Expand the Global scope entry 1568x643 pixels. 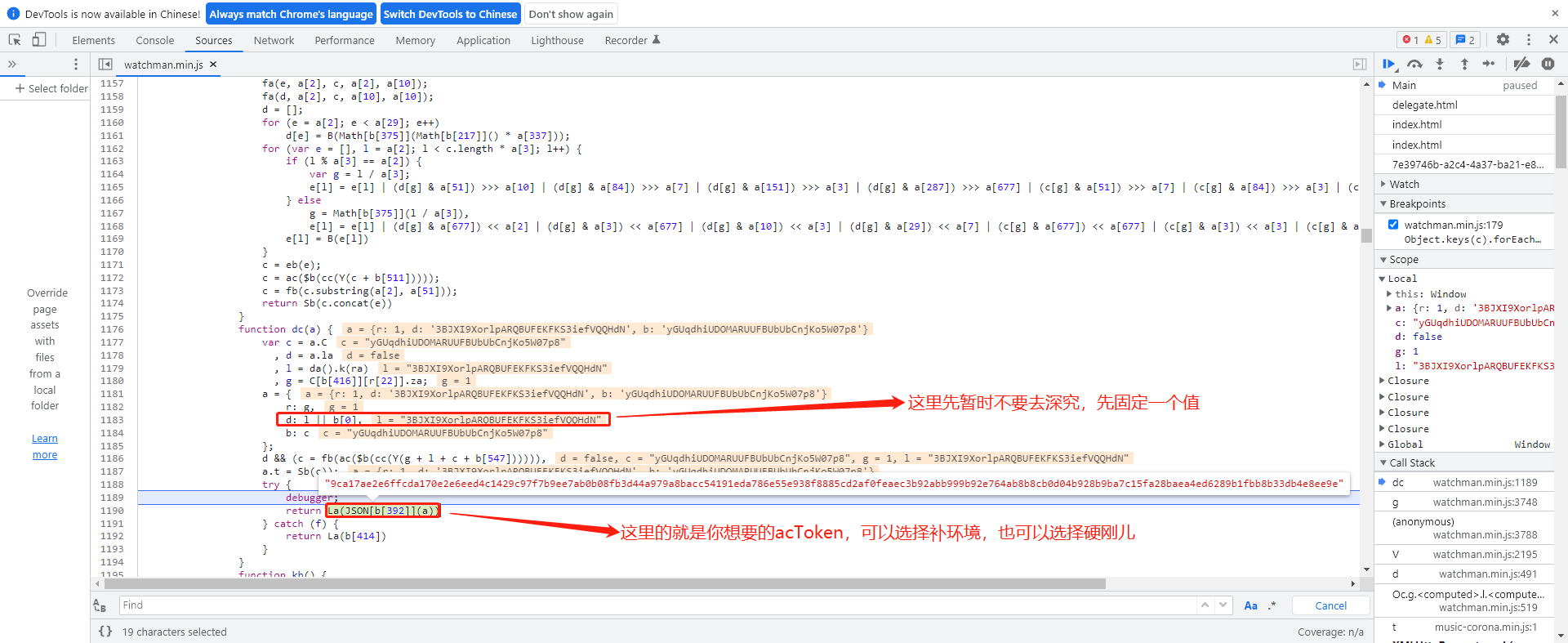point(1405,444)
